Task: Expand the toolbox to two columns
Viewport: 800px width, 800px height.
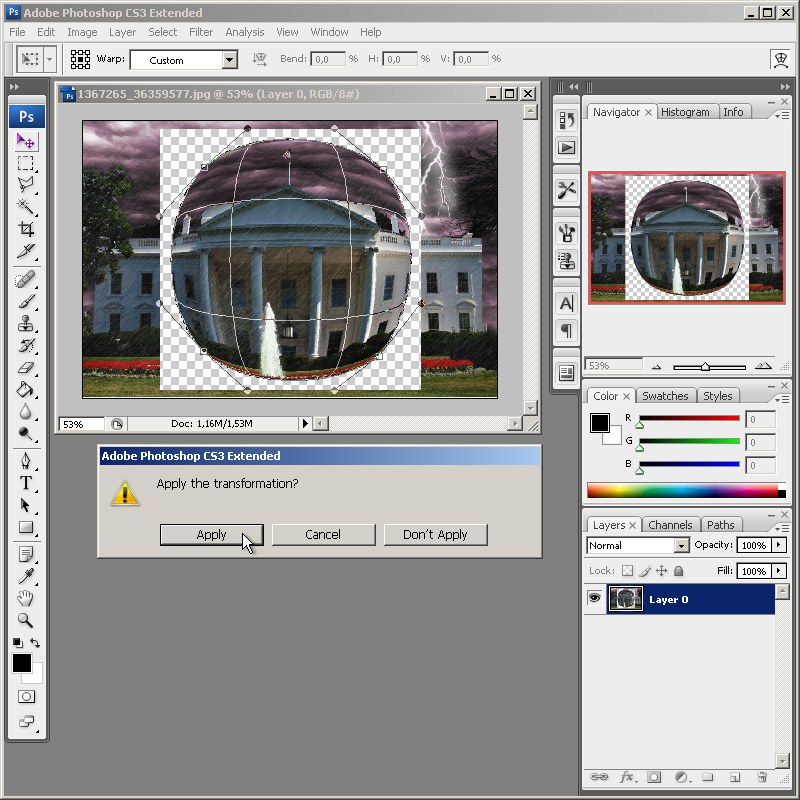Action: (x=14, y=87)
